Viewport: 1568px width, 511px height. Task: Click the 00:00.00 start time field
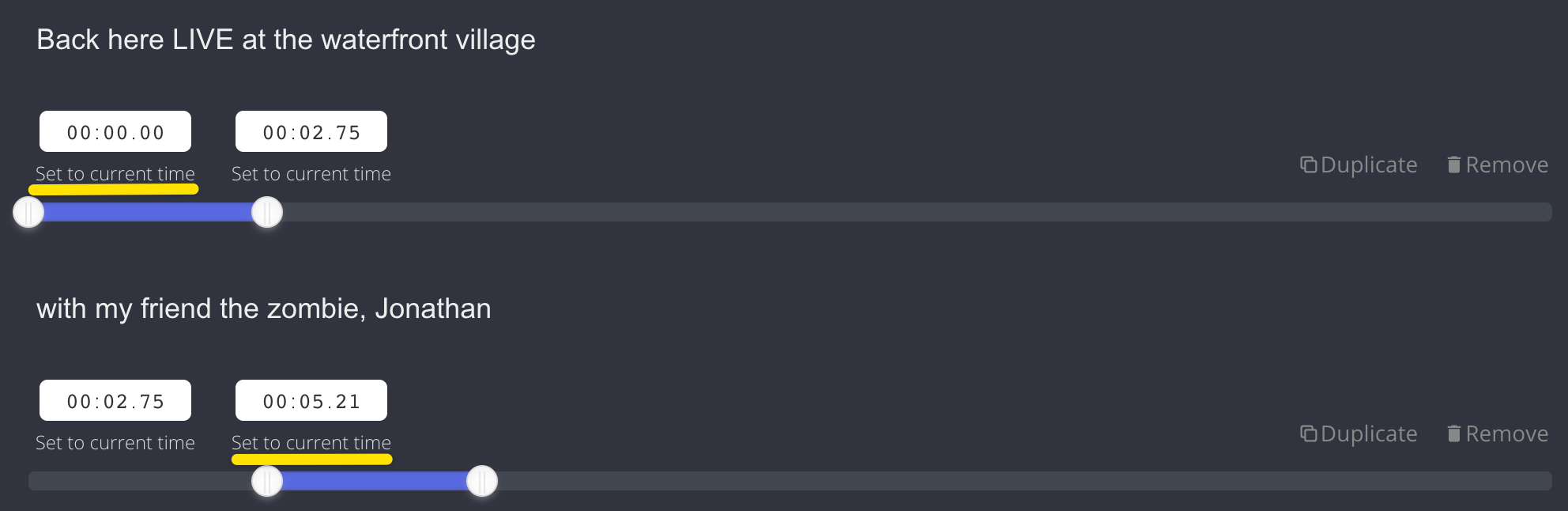coord(115,132)
